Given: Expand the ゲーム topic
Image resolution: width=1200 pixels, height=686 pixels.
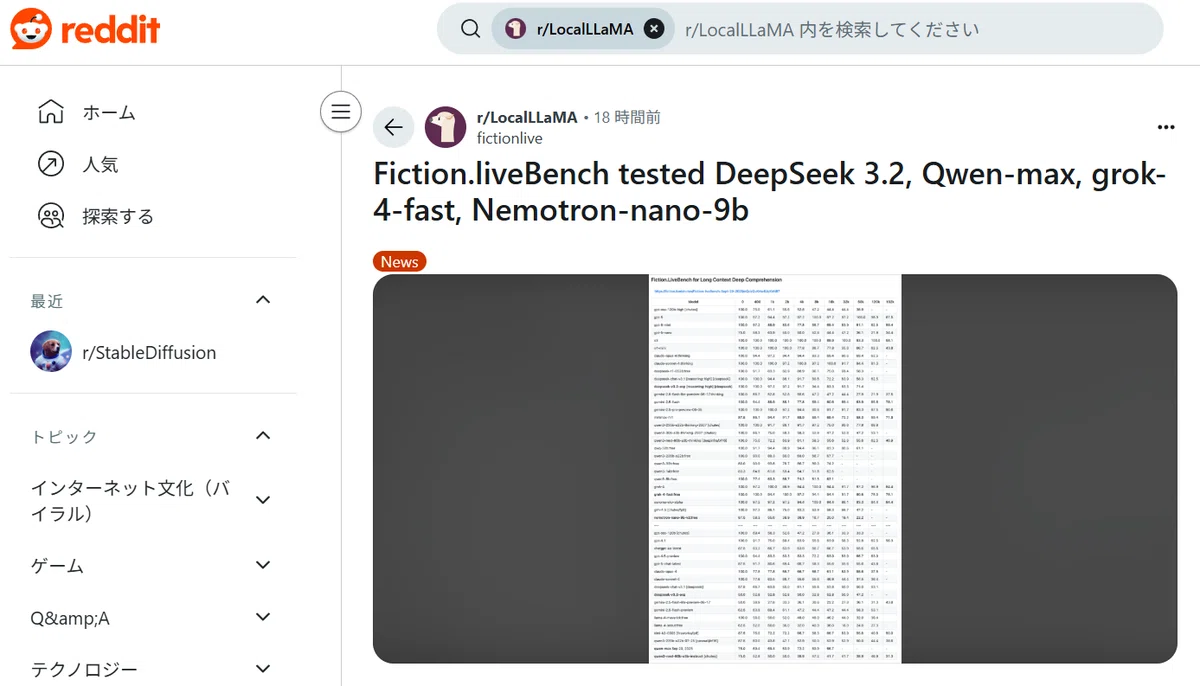Looking at the screenshot, I should (263, 565).
